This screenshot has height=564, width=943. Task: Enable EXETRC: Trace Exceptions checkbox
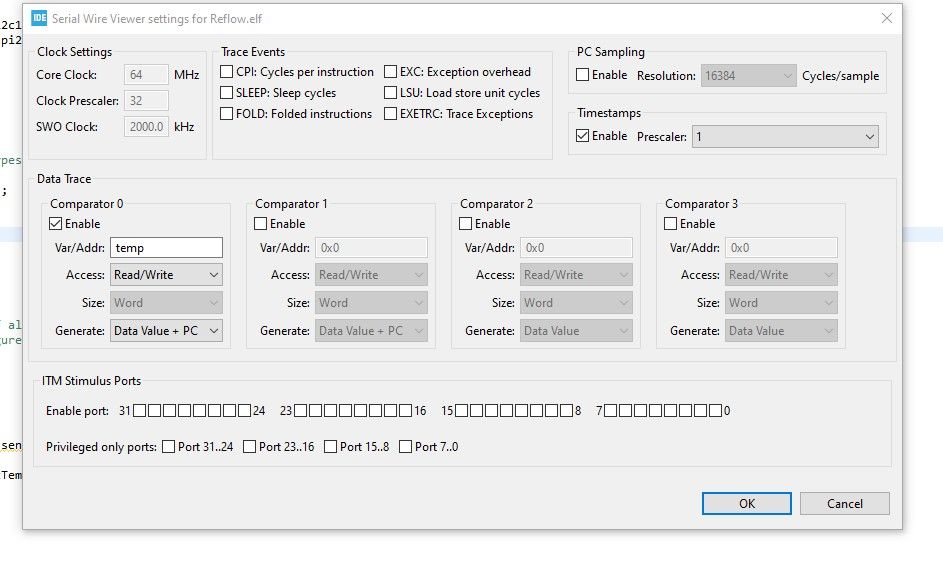click(391, 114)
